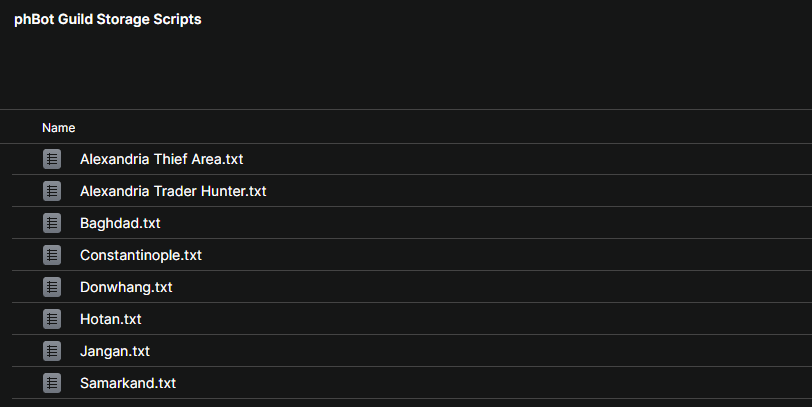Image resolution: width=812 pixels, height=407 pixels.
Task: Click the file icon next to Samarkand.txt
Action: pyautogui.click(x=52, y=383)
